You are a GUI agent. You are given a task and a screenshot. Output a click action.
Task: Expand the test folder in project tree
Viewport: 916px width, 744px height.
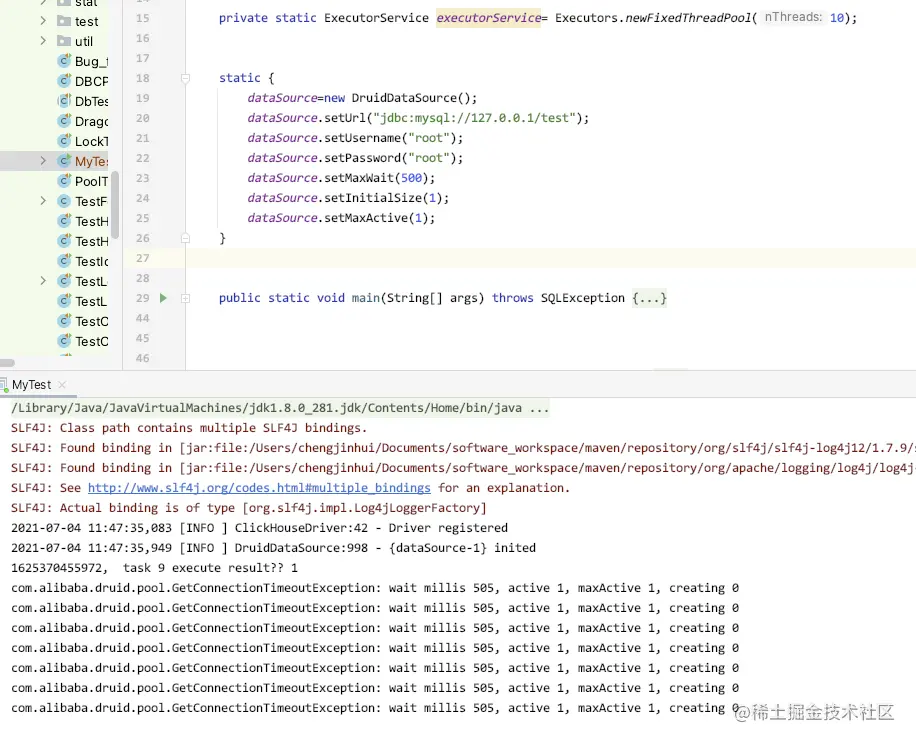click(x=43, y=21)
